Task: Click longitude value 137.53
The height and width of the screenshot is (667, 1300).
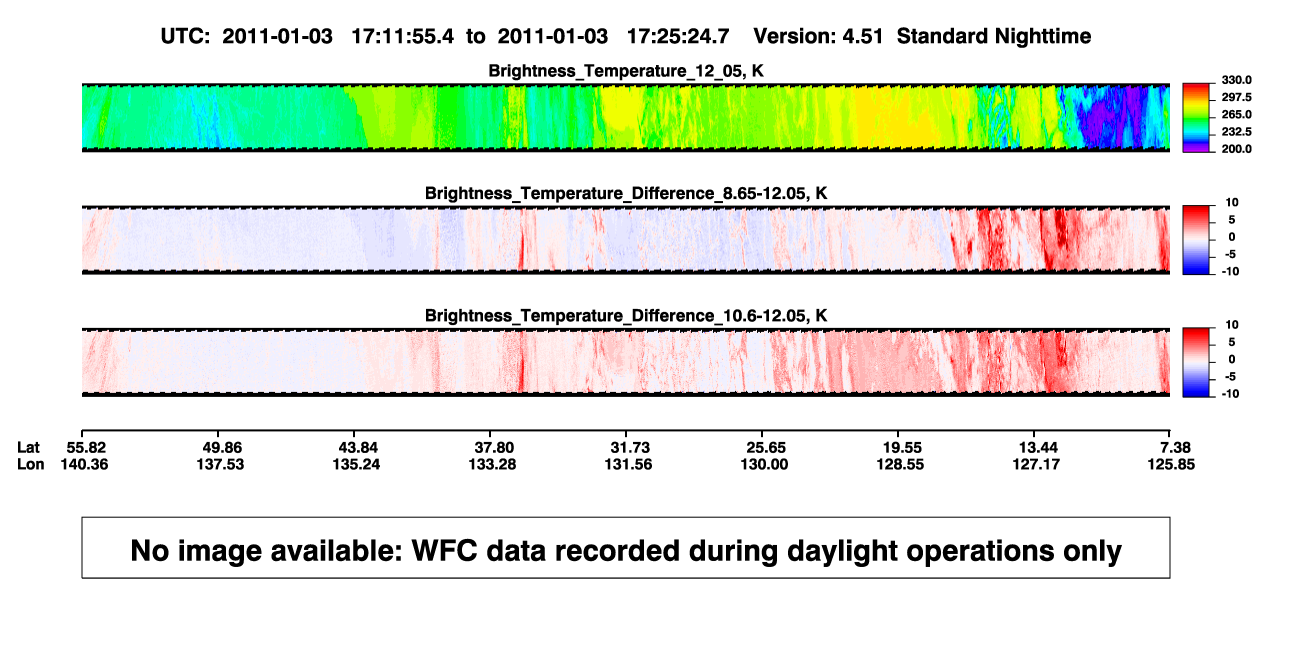Action: (x=222, y=464)
